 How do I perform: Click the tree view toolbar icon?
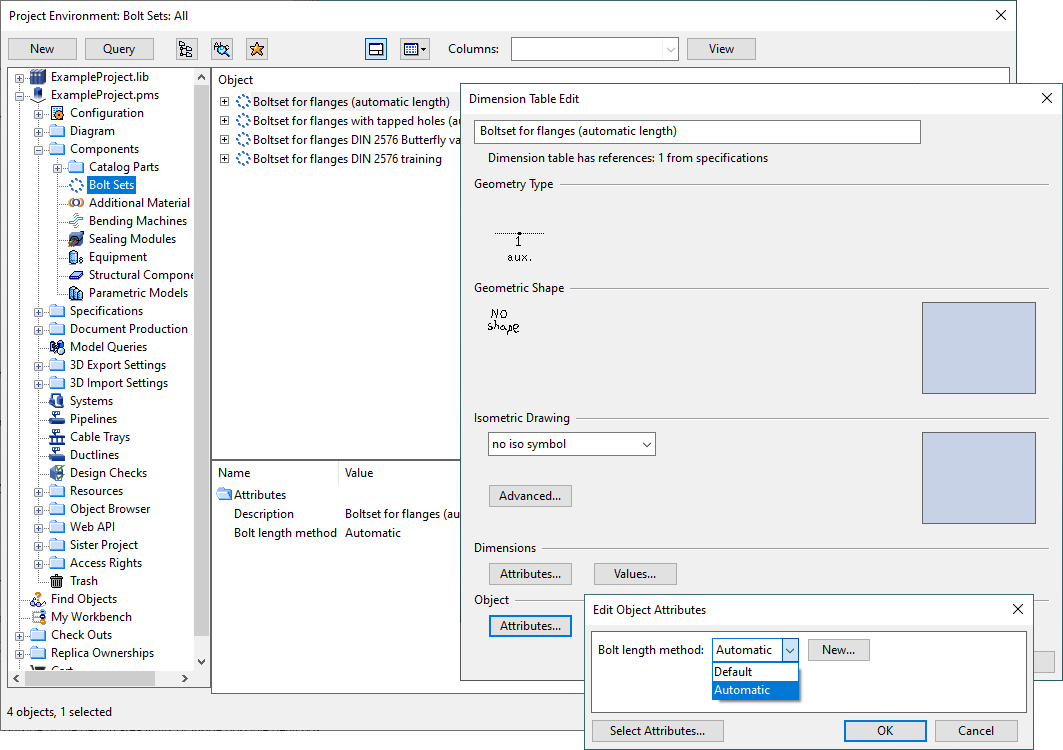click(x=186, y=49)
